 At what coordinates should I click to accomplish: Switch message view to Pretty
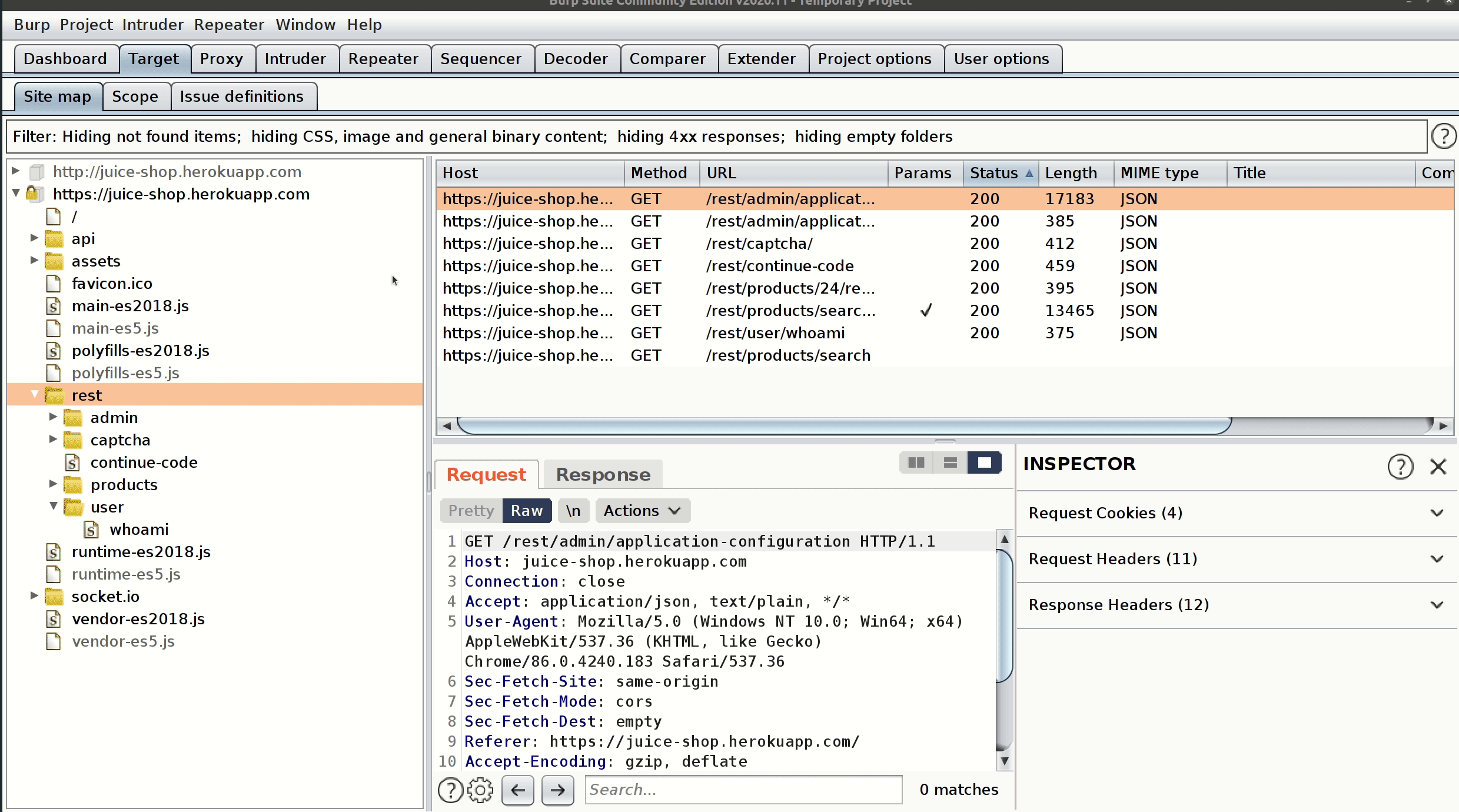pyautogui.click(x=471, y=511)
